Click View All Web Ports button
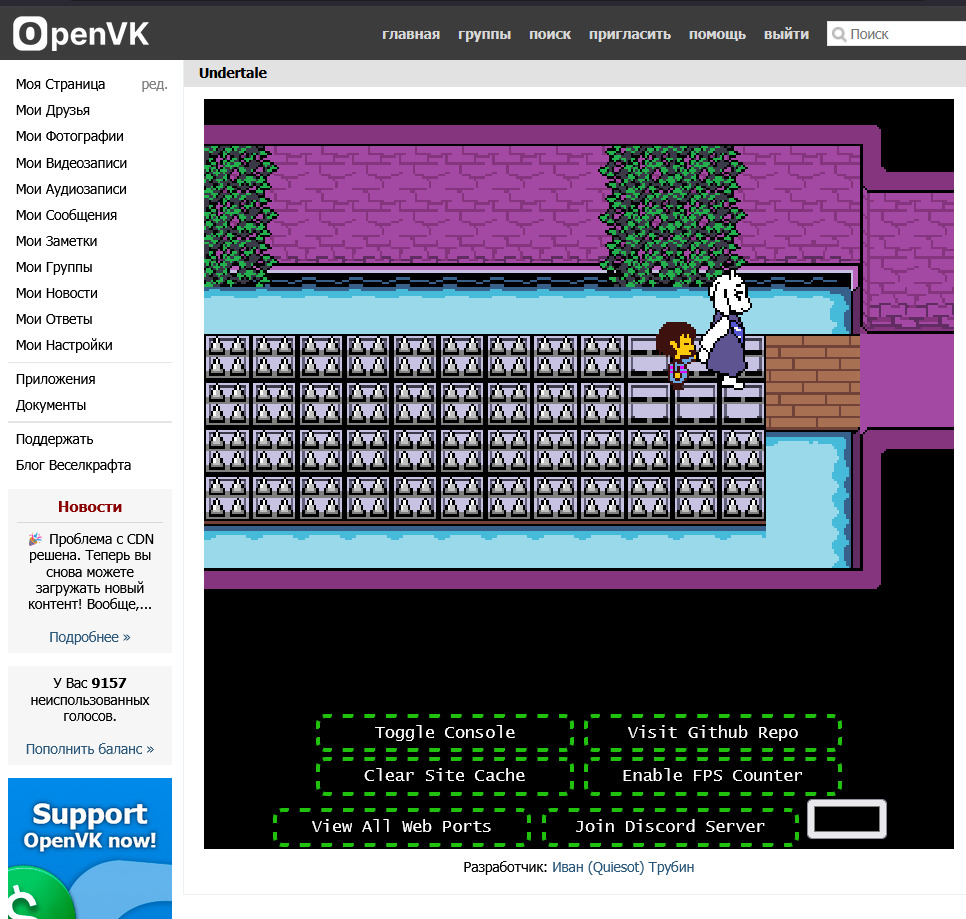The image size is (966, 919). [x=402, y=827]
